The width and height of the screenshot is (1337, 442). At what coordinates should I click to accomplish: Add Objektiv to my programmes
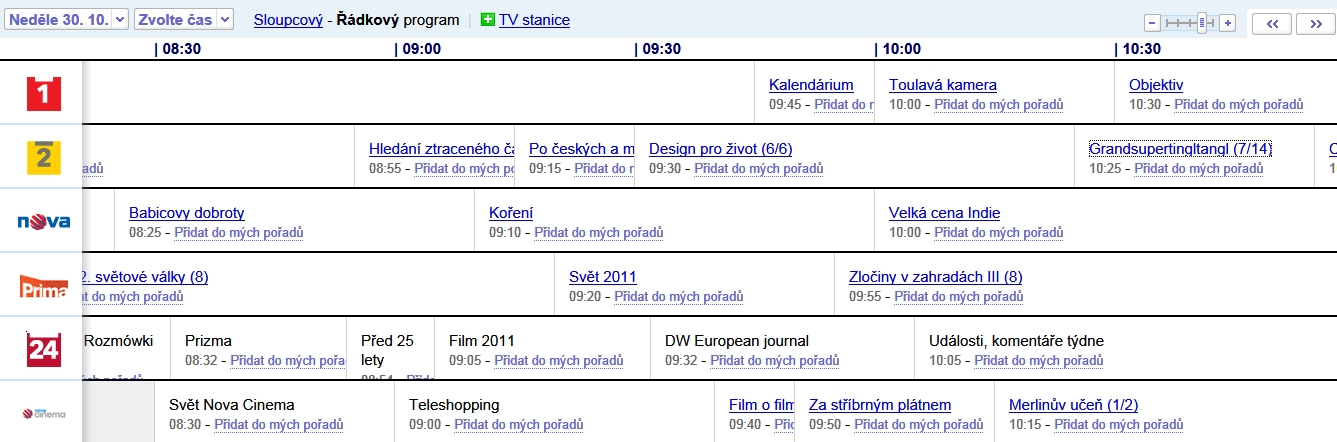pos(1239,104)
